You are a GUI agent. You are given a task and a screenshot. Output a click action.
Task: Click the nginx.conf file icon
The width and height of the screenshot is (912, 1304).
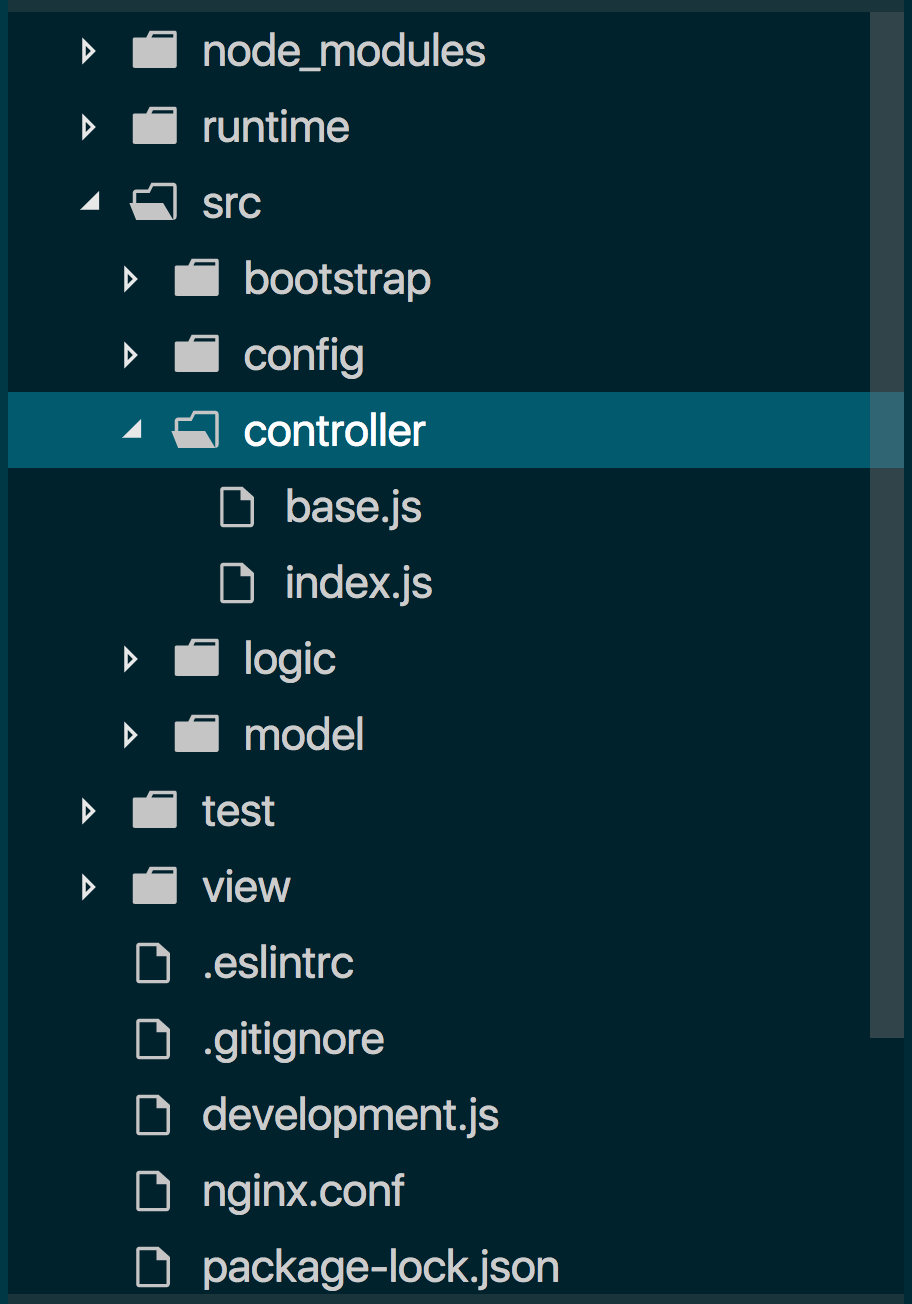click(x=152, y=1191)
